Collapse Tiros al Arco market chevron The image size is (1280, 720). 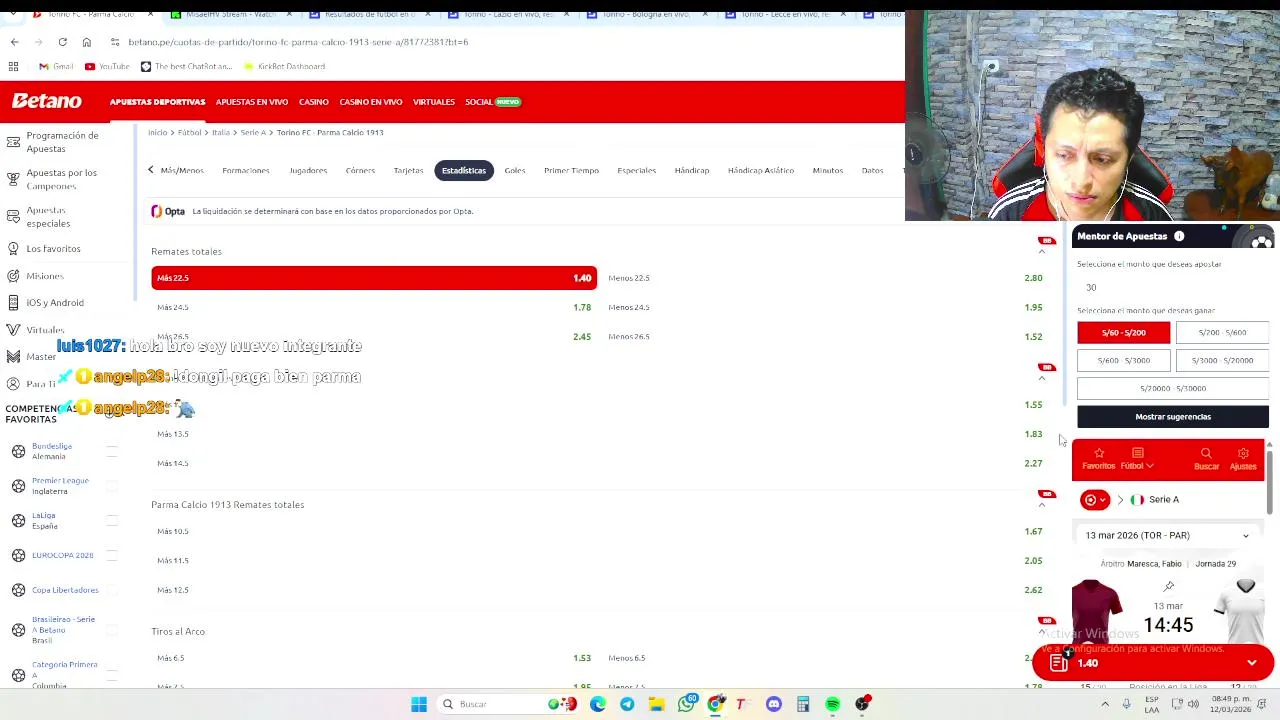click(1042, 631)
